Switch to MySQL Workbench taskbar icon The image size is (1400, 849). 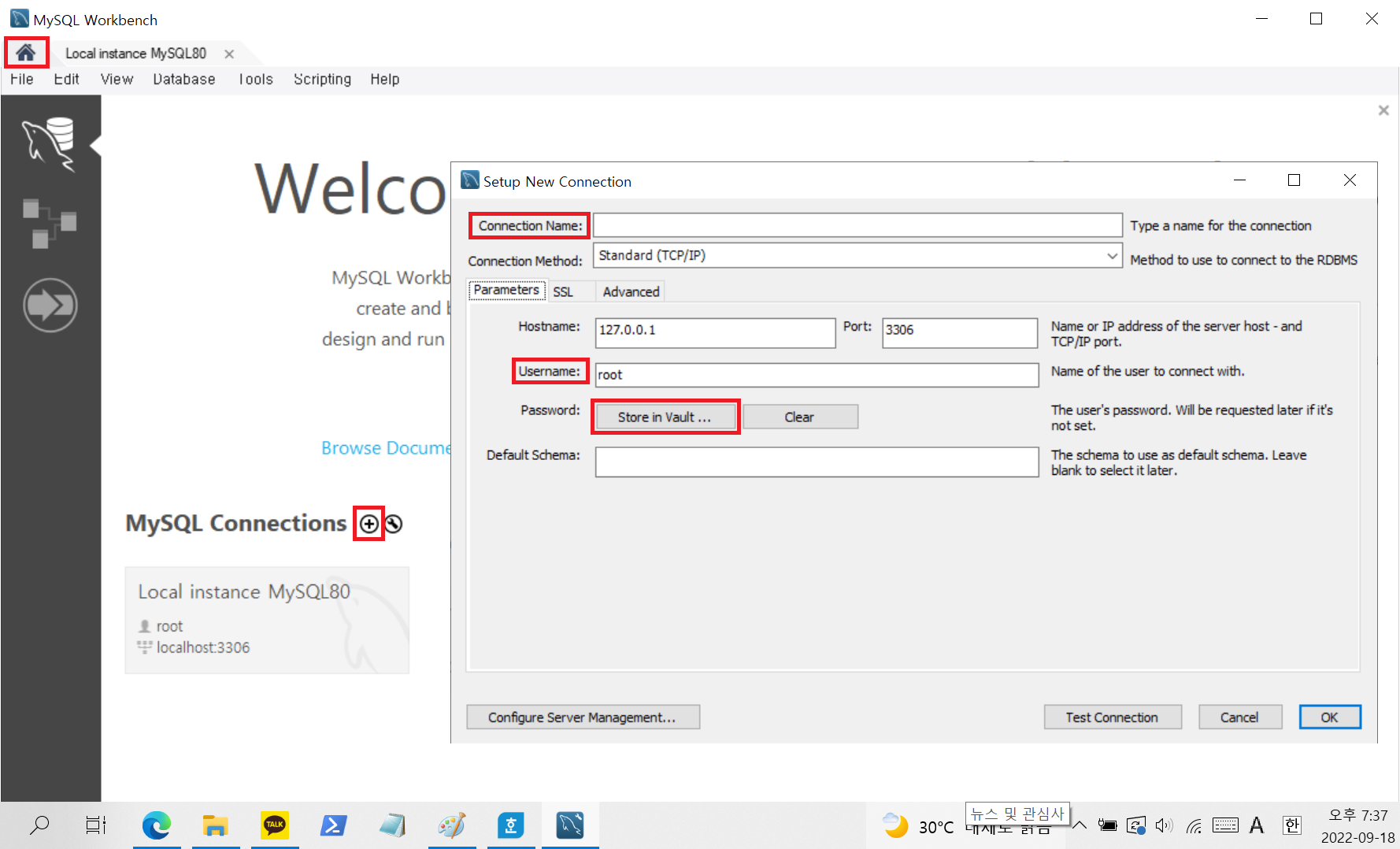[570, 825]
